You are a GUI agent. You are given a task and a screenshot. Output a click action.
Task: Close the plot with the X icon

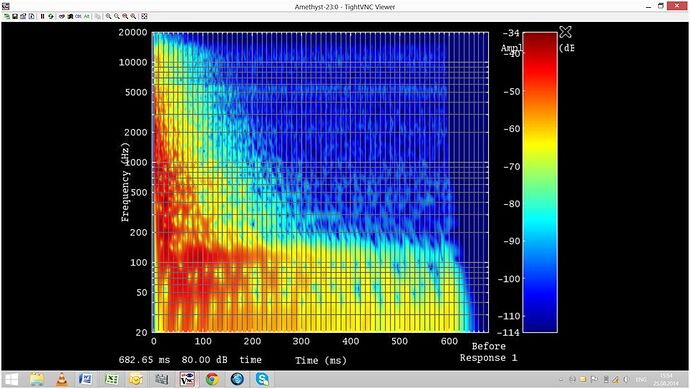(x=565, y=32)
